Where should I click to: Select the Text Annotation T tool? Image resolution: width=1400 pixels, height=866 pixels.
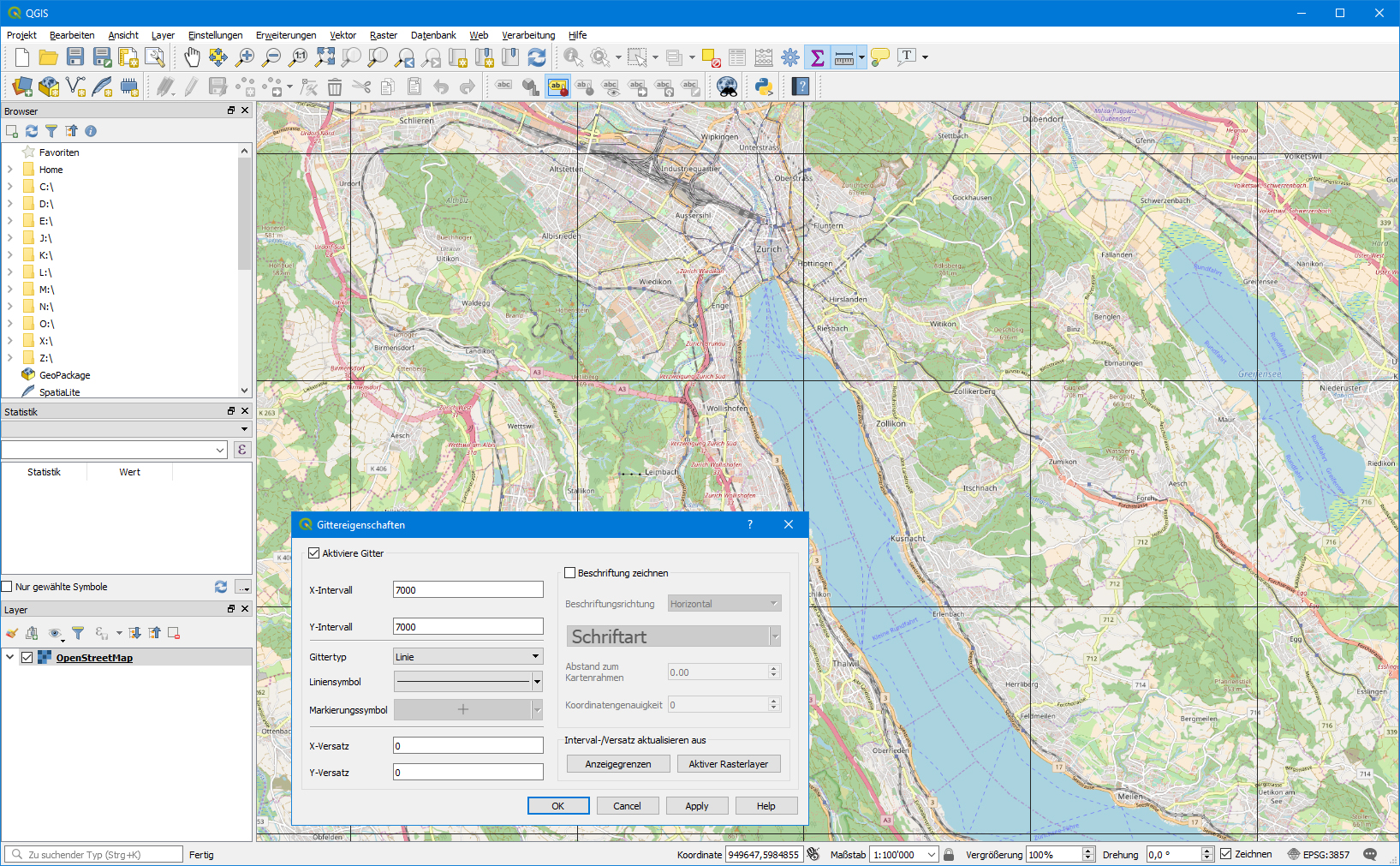point(907,57)
